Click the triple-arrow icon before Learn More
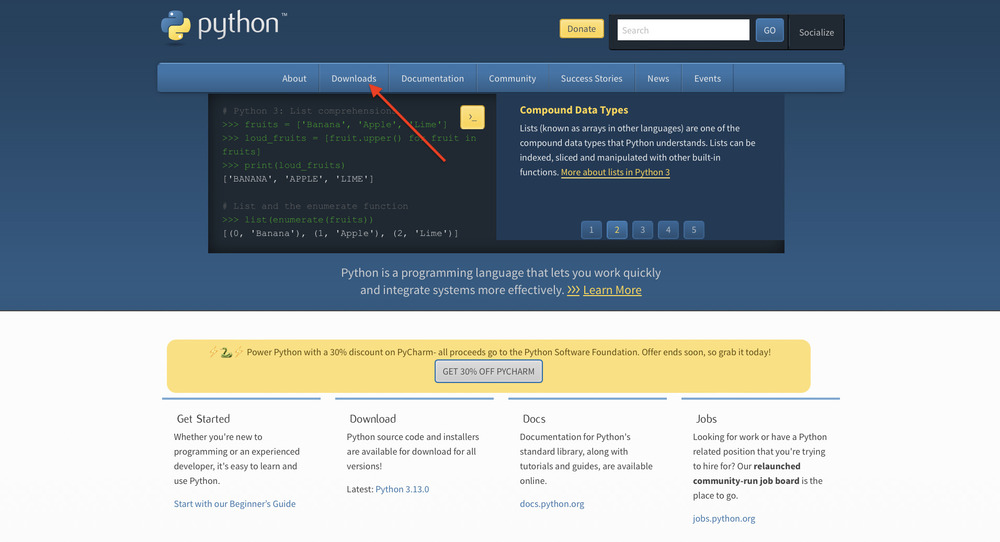Screen dimensions: 1000x542 (573, 290)
